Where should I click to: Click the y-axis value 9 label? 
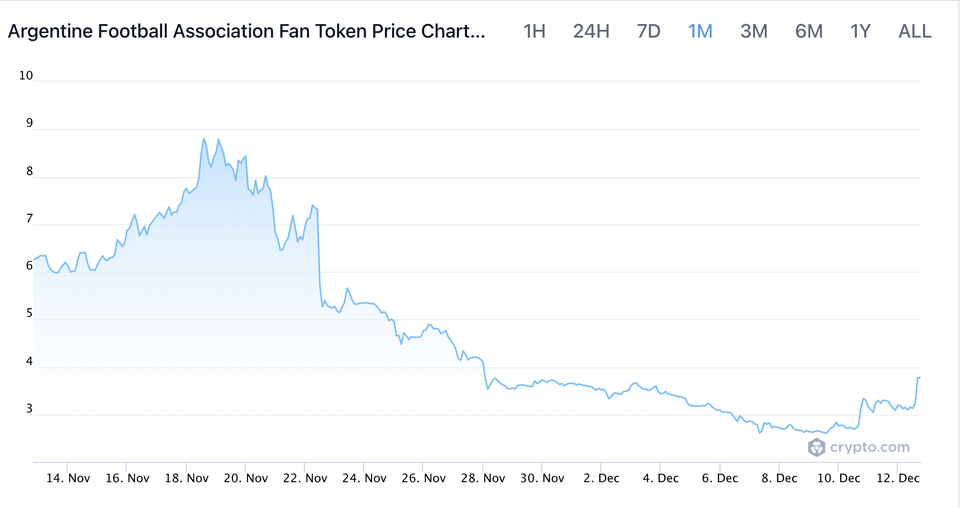29,124
